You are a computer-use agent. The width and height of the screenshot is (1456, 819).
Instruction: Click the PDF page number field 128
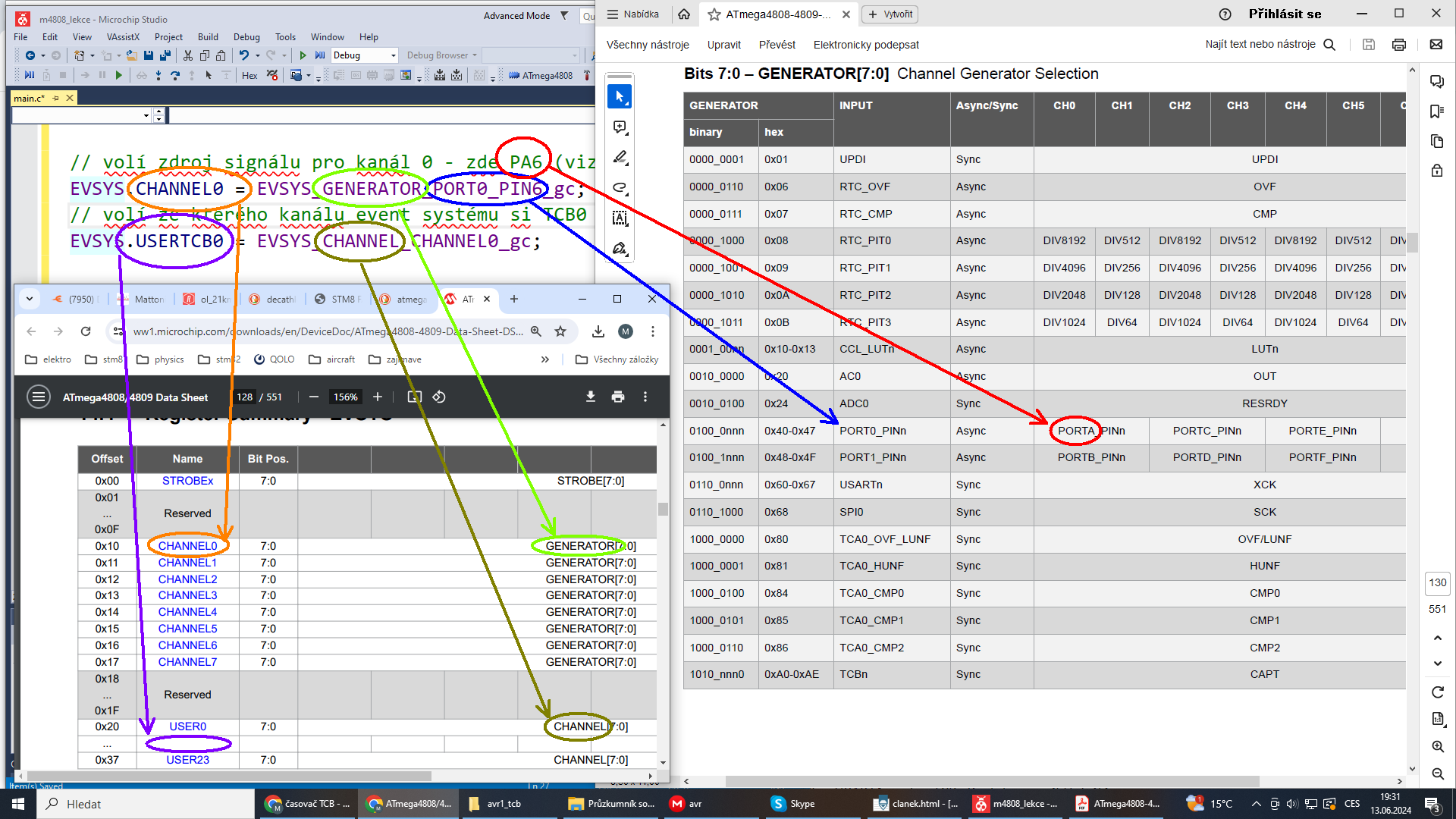pyautogui.click(x=244, y=397)
